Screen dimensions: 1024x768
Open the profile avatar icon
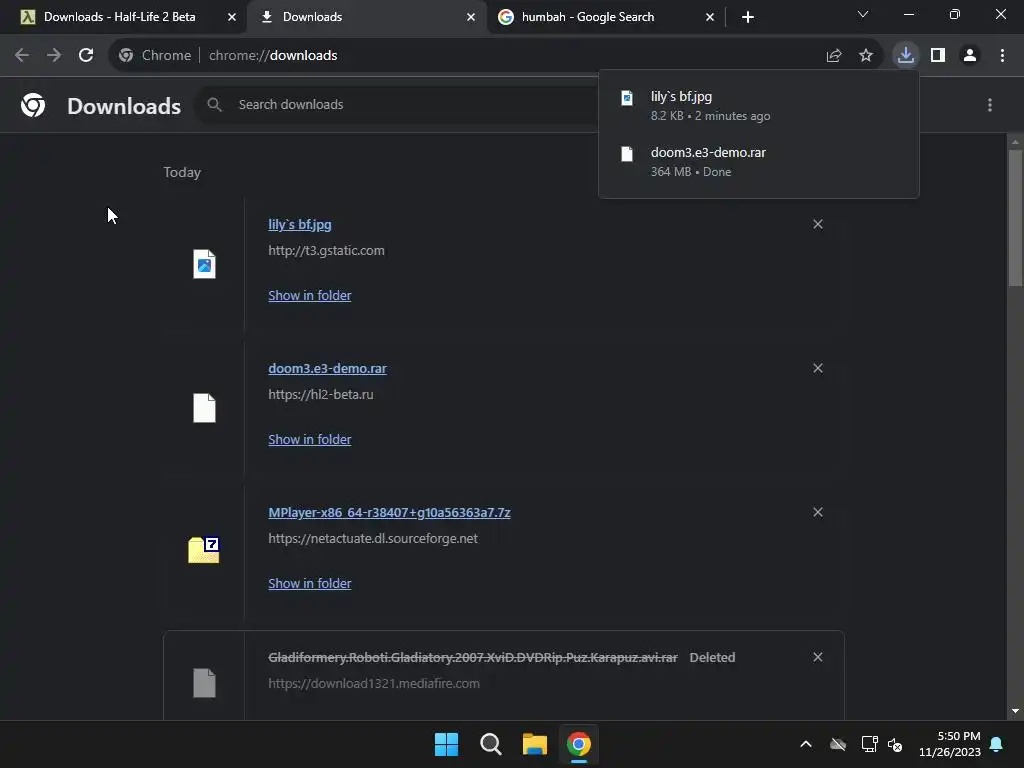[x=970, y=56]
